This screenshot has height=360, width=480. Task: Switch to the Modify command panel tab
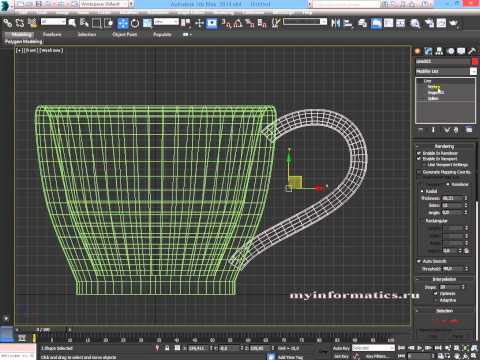click(x=429, y=51)
